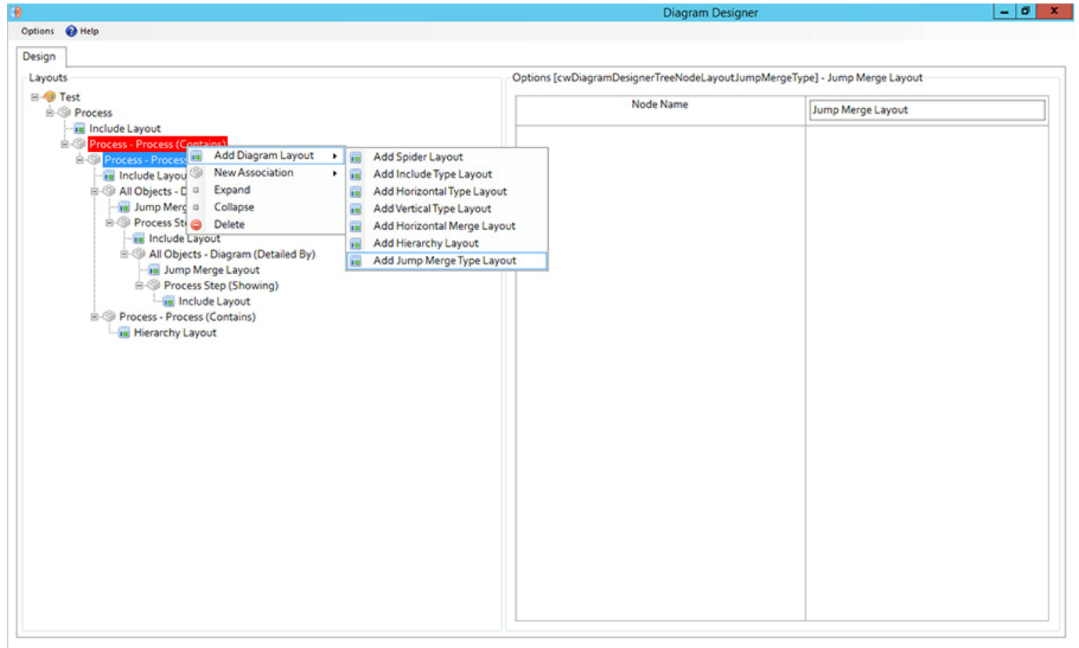Viewport: 1079px width, 648px height.
Task: Click the Test root node icon
Action: (49, 97)
